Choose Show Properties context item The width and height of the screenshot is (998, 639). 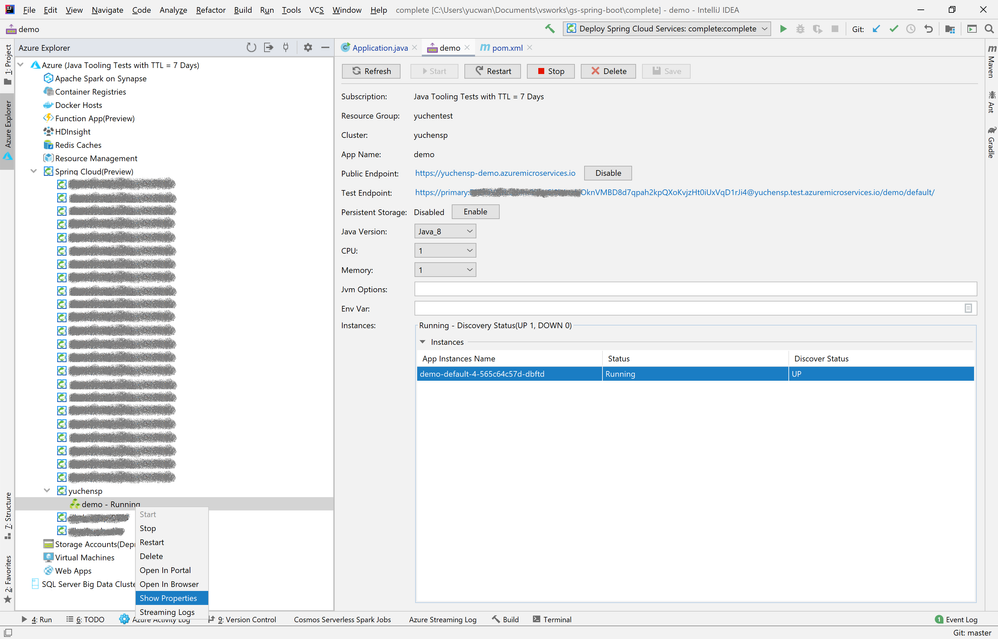point(172,598)
